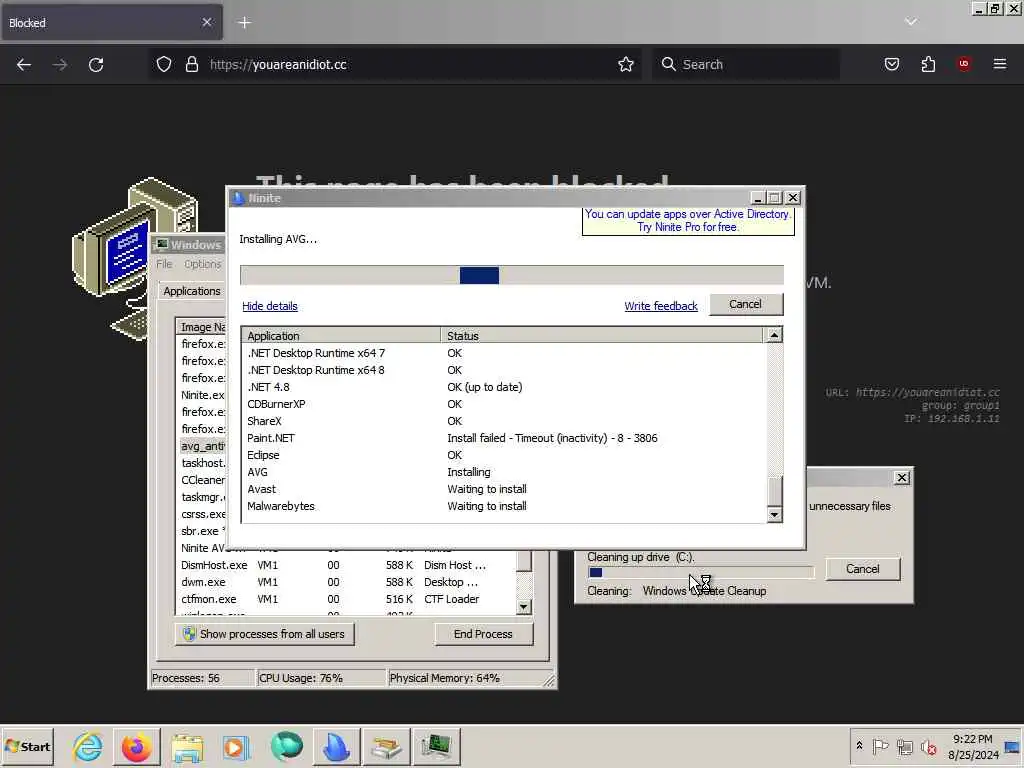Click the network tray icon
1024x768 pixels.
pos(904,746)
